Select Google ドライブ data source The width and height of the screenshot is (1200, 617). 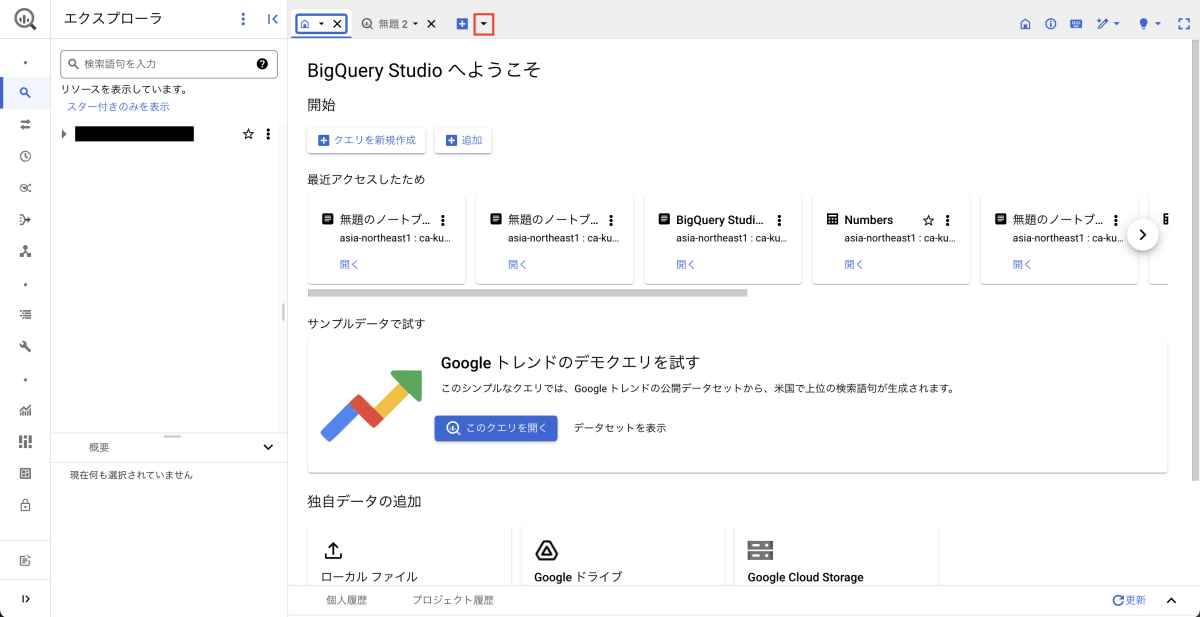tap(623, 555)
